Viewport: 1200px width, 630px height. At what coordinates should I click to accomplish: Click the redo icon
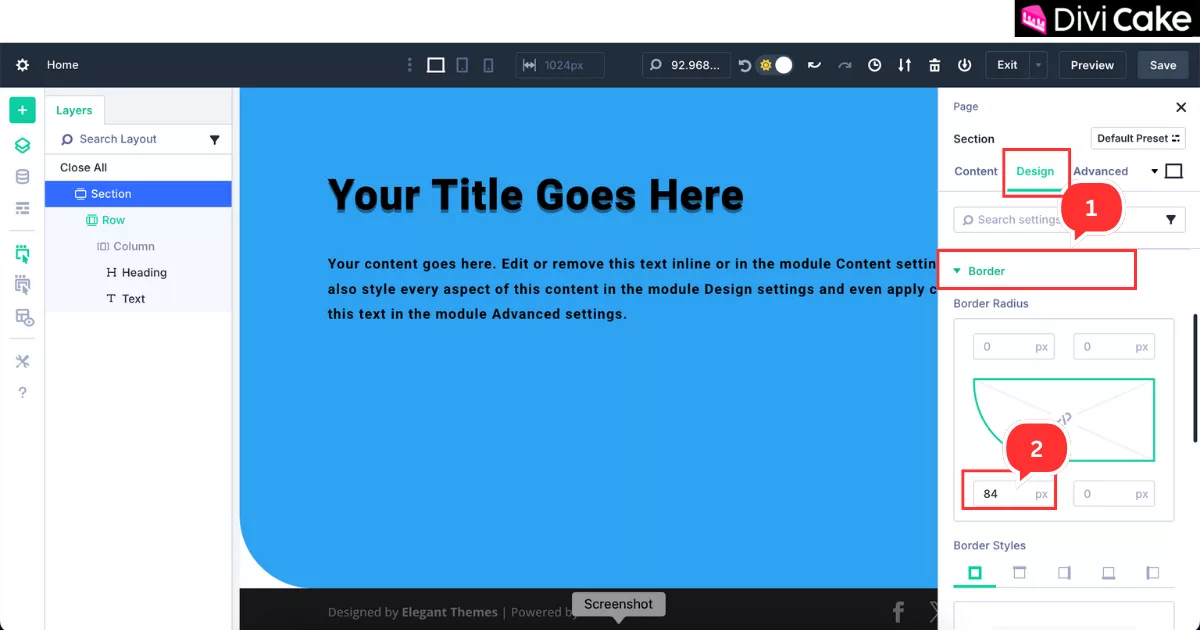[845, 65]
